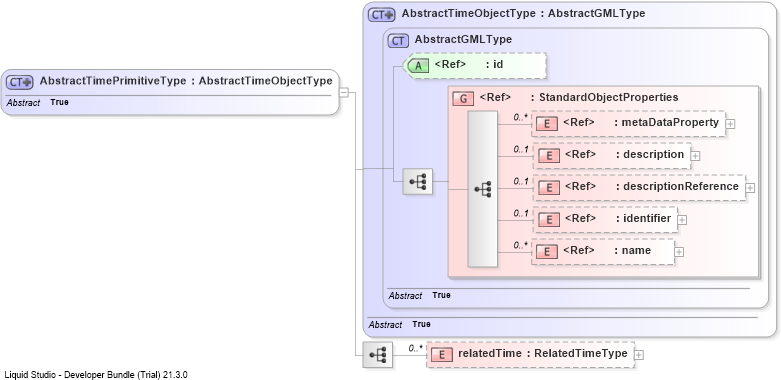The image size is (781, 380).
Task: Expand the relatedTime element
Action: (x=639, y=355)
